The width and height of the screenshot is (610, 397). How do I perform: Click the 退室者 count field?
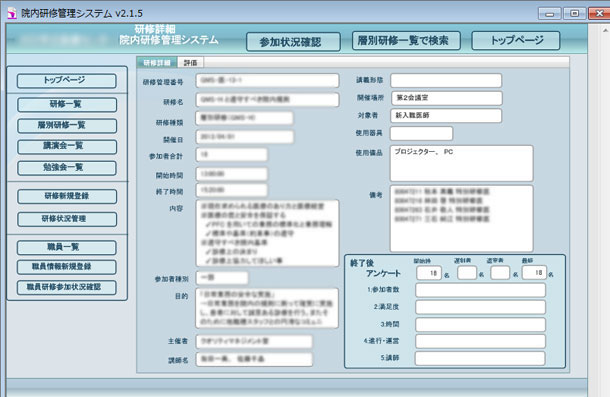pos(500,273)
